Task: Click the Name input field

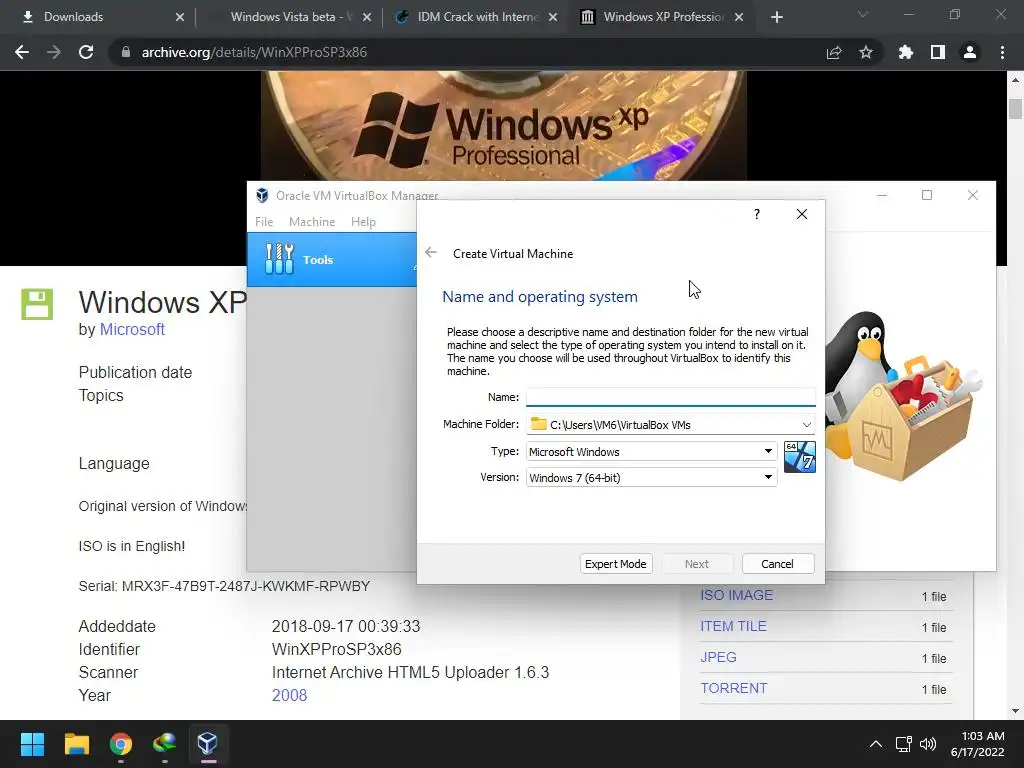Action: click(x=671, y=397)
